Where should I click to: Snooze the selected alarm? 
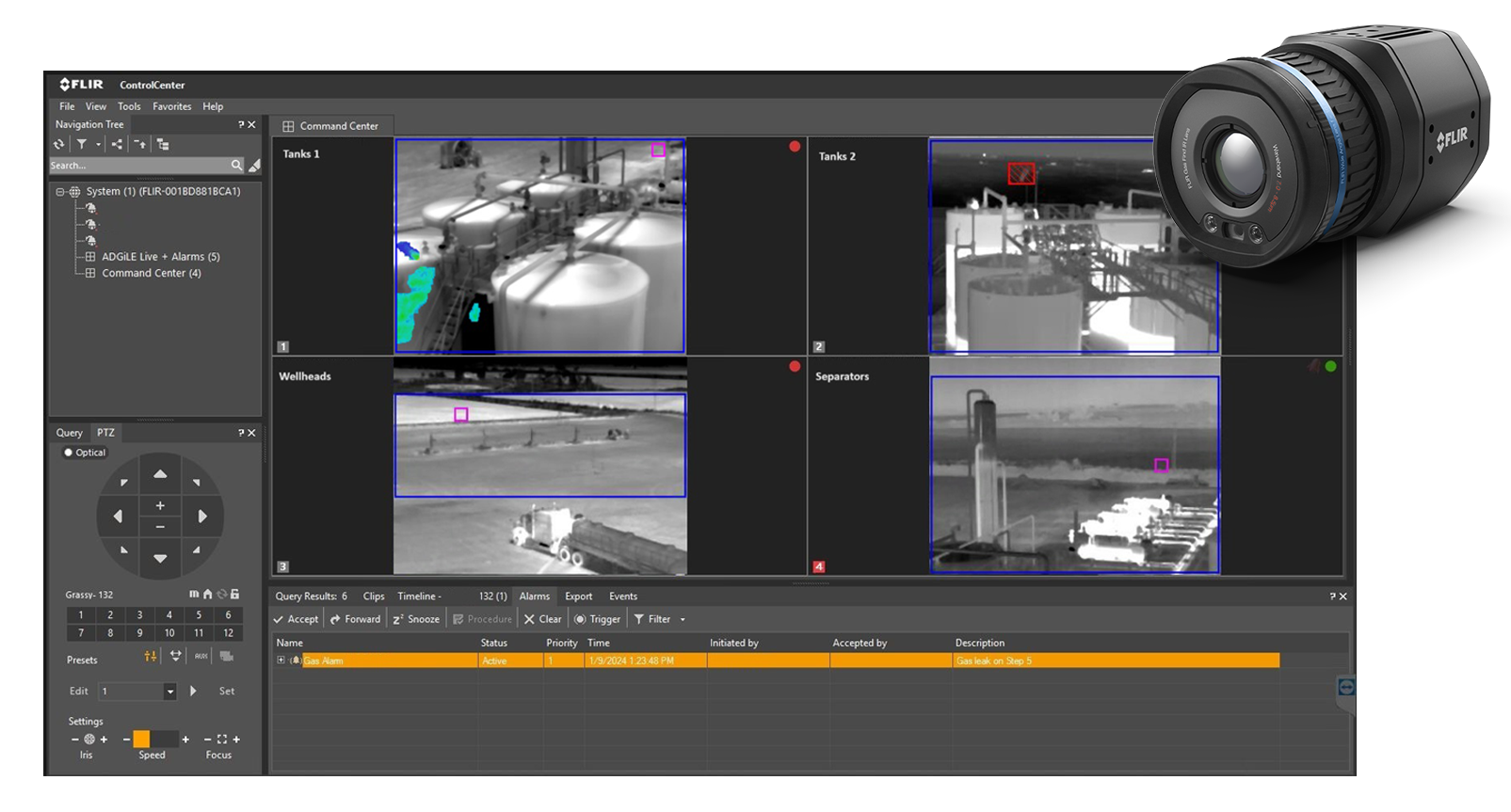click(416, 619)
